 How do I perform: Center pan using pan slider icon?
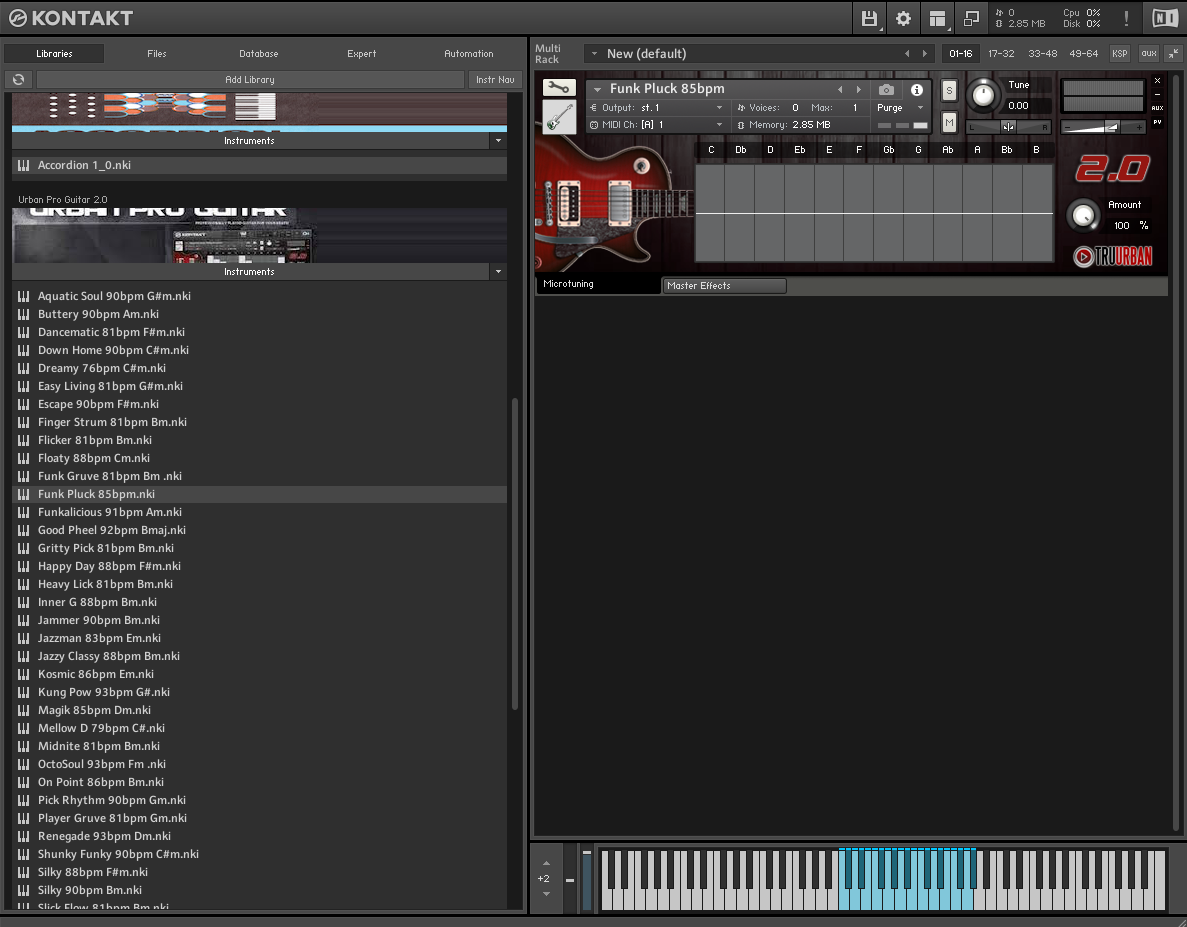pos(1008,126)
